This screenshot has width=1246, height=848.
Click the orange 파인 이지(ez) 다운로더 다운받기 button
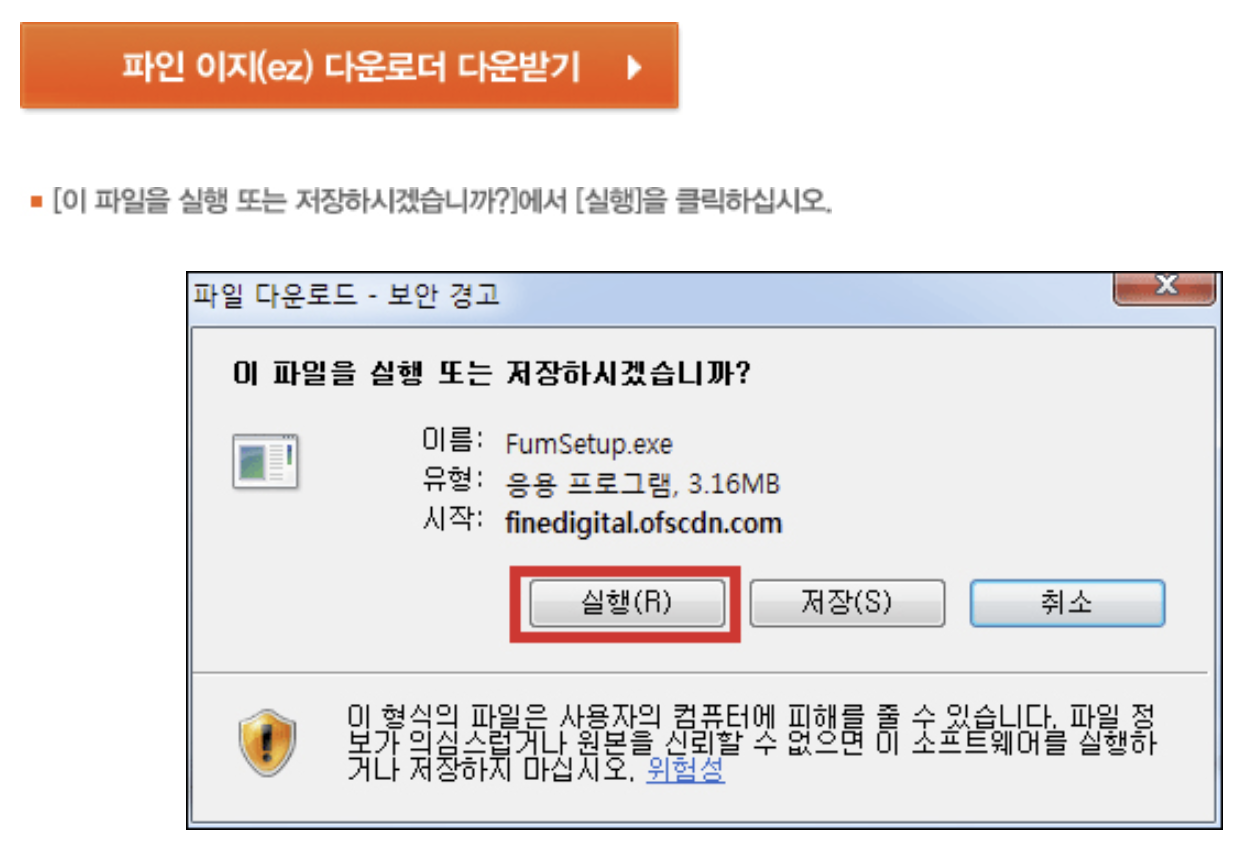coord(349,65)
